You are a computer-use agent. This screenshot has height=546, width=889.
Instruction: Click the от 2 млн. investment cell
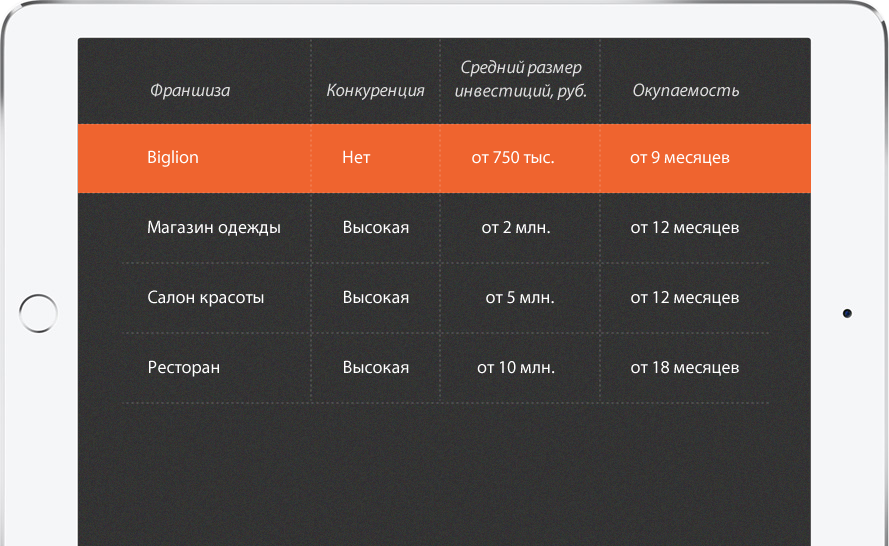pos(516,228)
